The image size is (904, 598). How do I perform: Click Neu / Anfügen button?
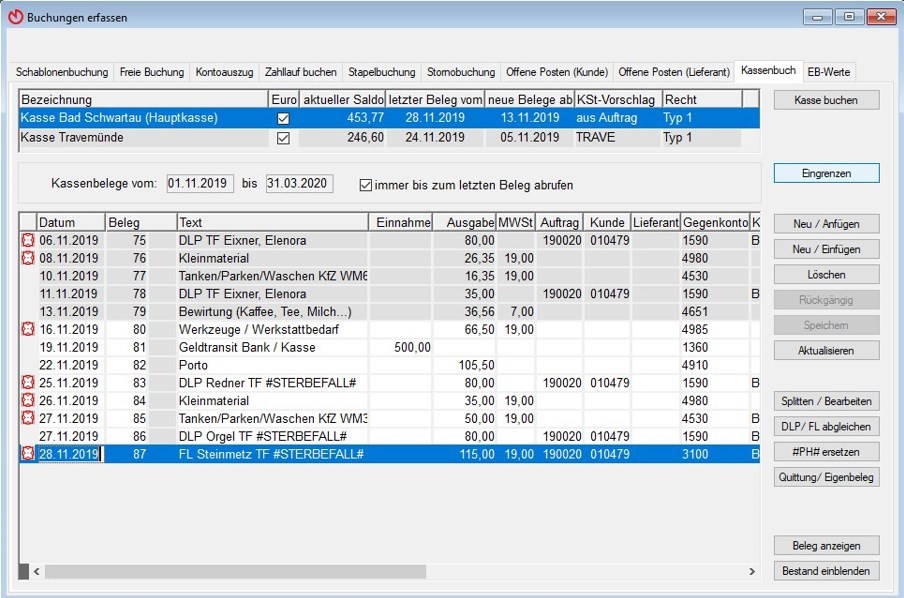pyautogui.click(x=826, y=224)
